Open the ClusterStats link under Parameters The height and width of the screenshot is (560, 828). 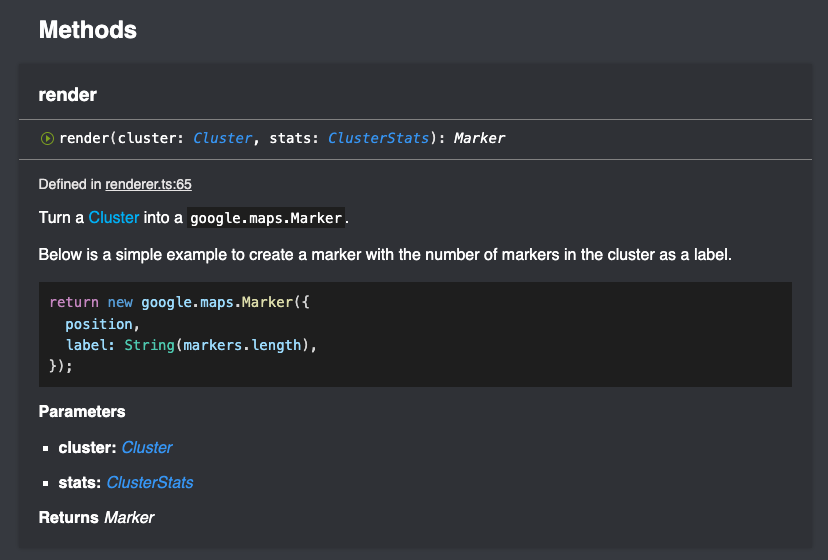coord(150,482)
